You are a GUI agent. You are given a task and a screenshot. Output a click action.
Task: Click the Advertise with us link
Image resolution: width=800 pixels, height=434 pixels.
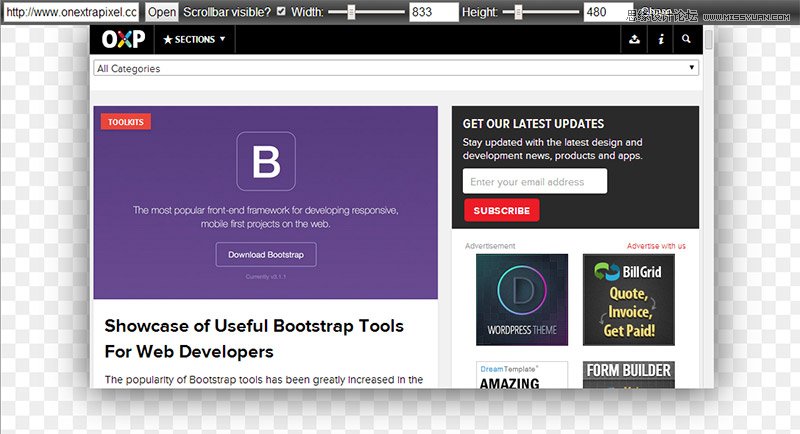pos(656,246)
